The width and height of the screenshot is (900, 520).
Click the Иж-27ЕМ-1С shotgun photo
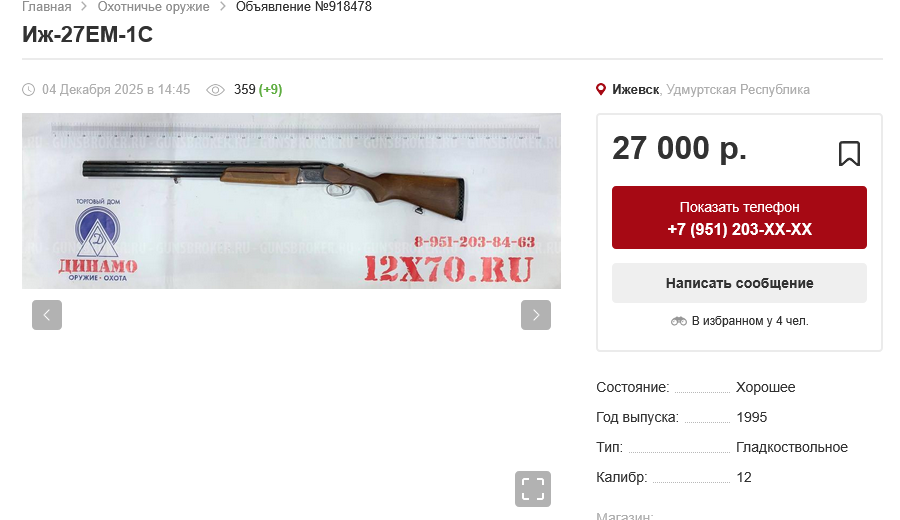coord(292,201)
